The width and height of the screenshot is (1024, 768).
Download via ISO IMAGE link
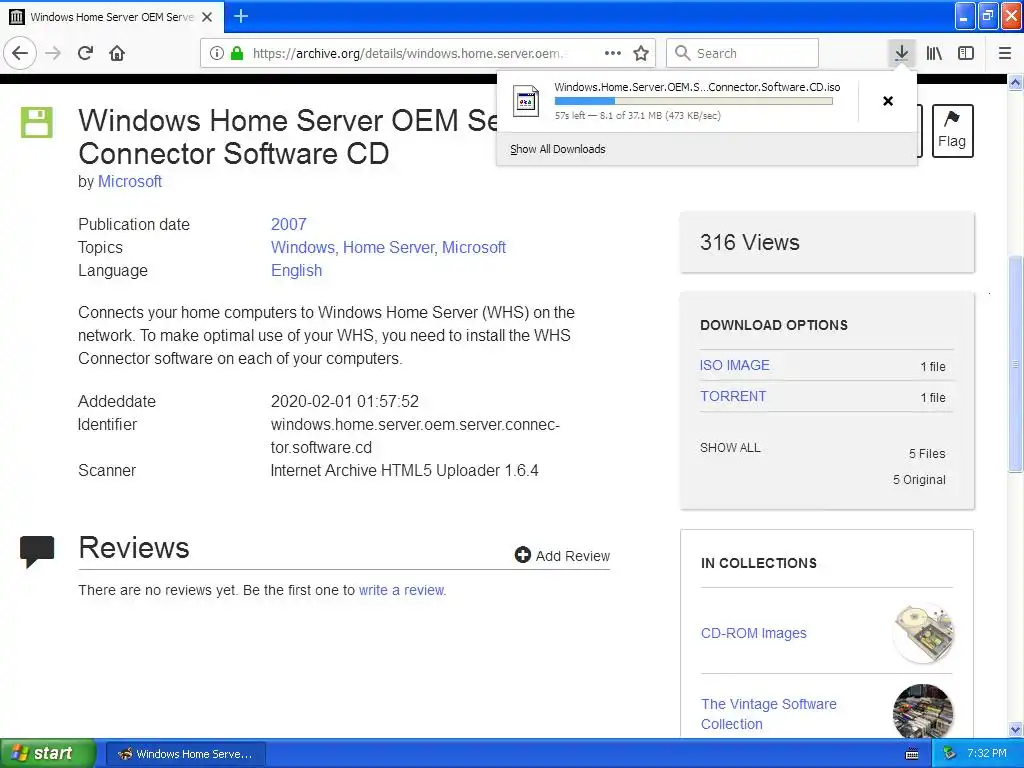(735, 365)
